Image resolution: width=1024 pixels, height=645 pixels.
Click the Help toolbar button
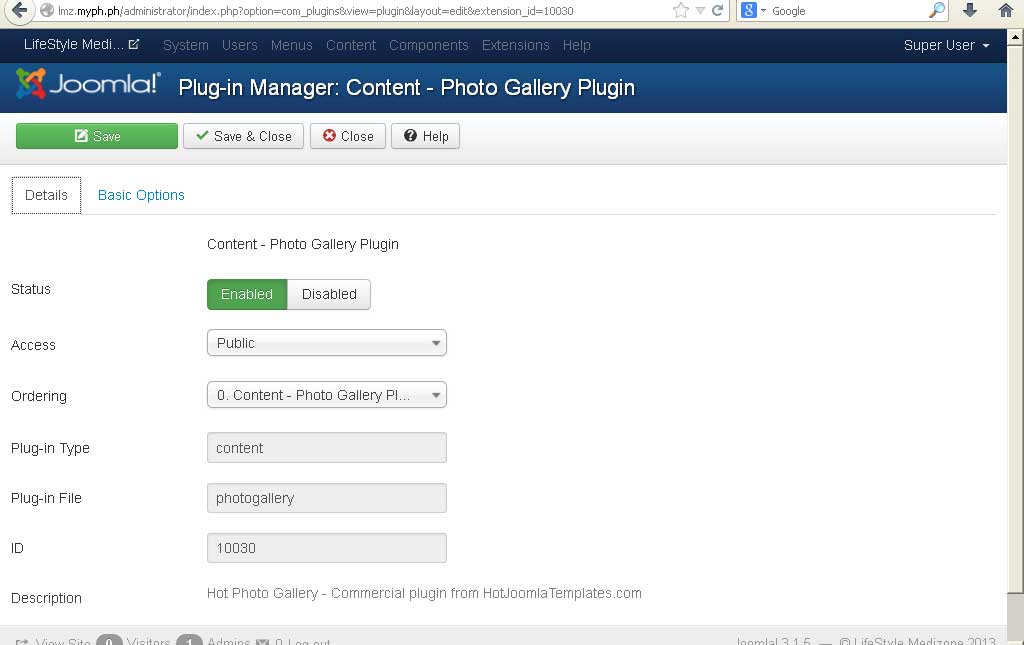click(x=425, y=136)
